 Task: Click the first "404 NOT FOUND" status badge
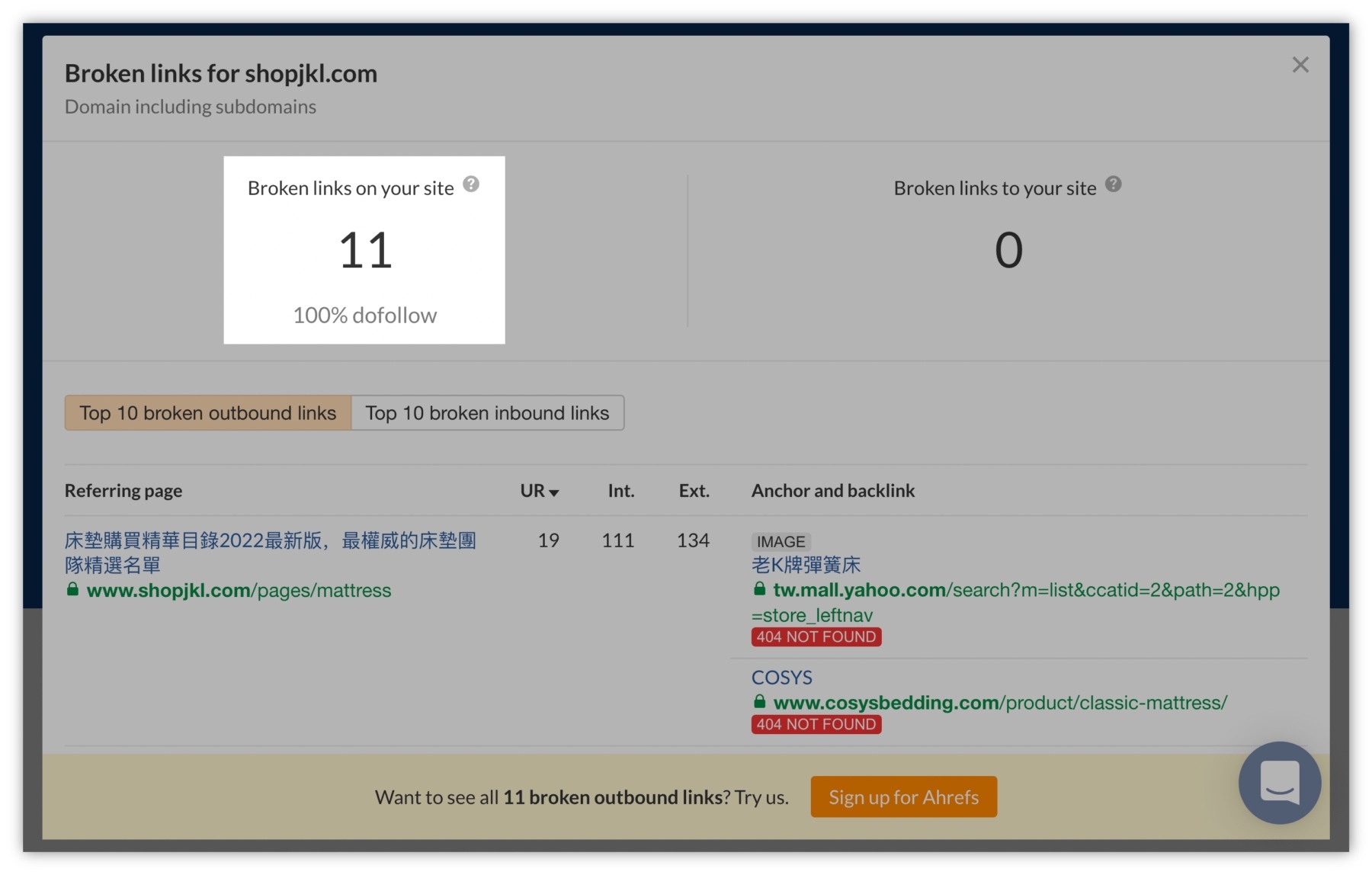pyautogui.click(x=816, y=636)
